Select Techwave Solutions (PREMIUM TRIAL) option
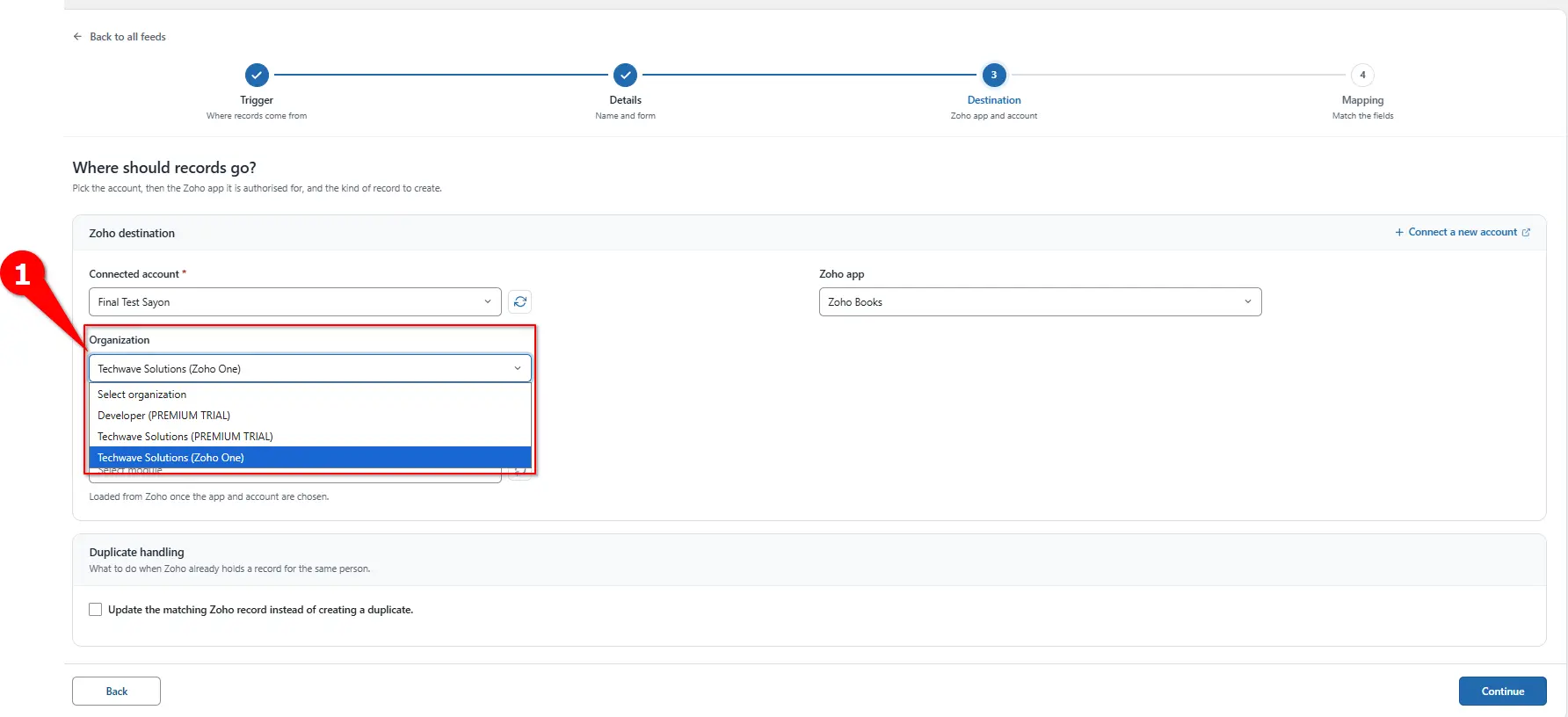 [x=310, y=437]
